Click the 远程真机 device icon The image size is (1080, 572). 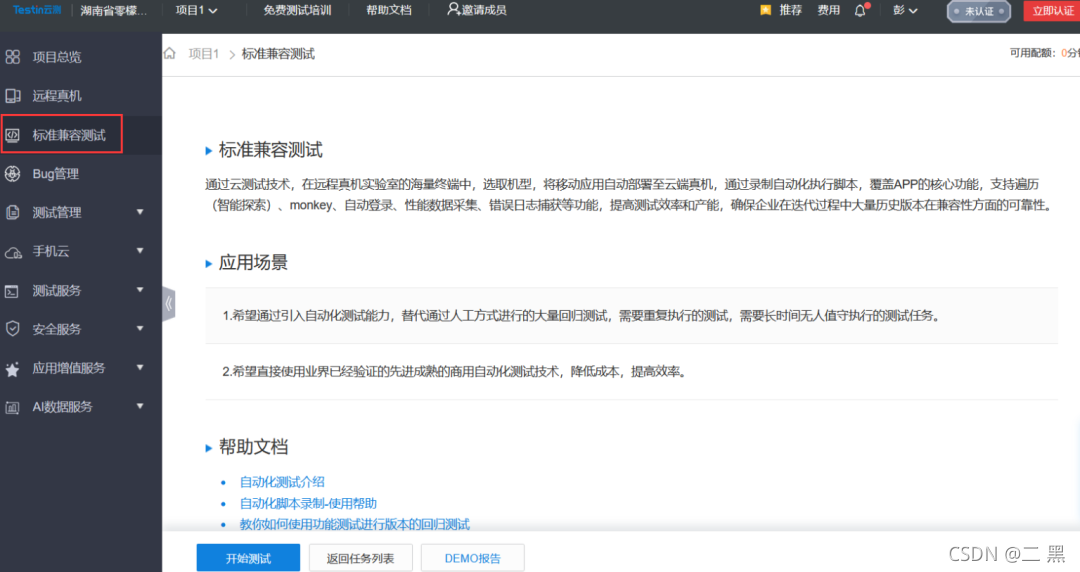point(12,96)
